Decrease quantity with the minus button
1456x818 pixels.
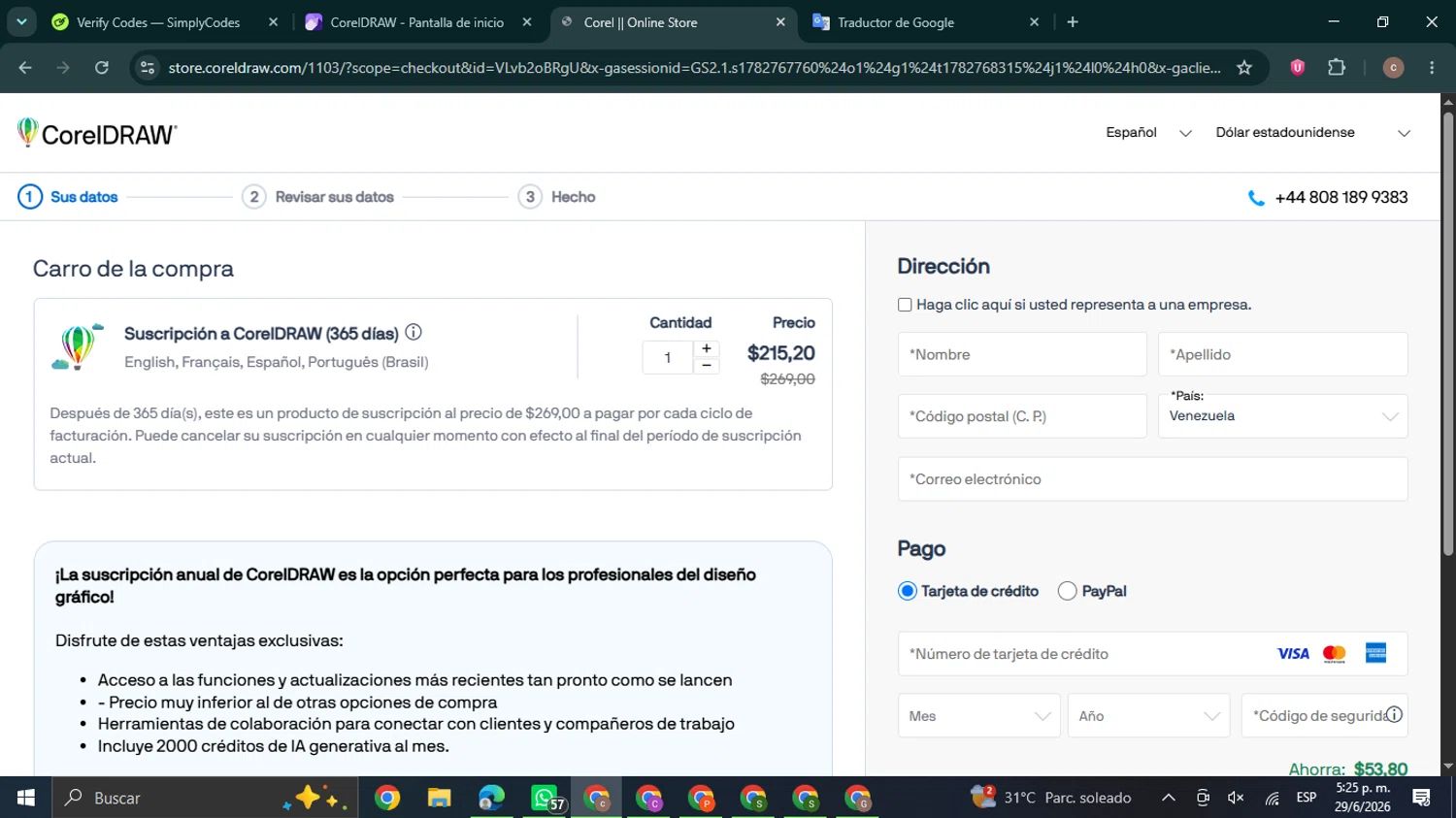707,366
